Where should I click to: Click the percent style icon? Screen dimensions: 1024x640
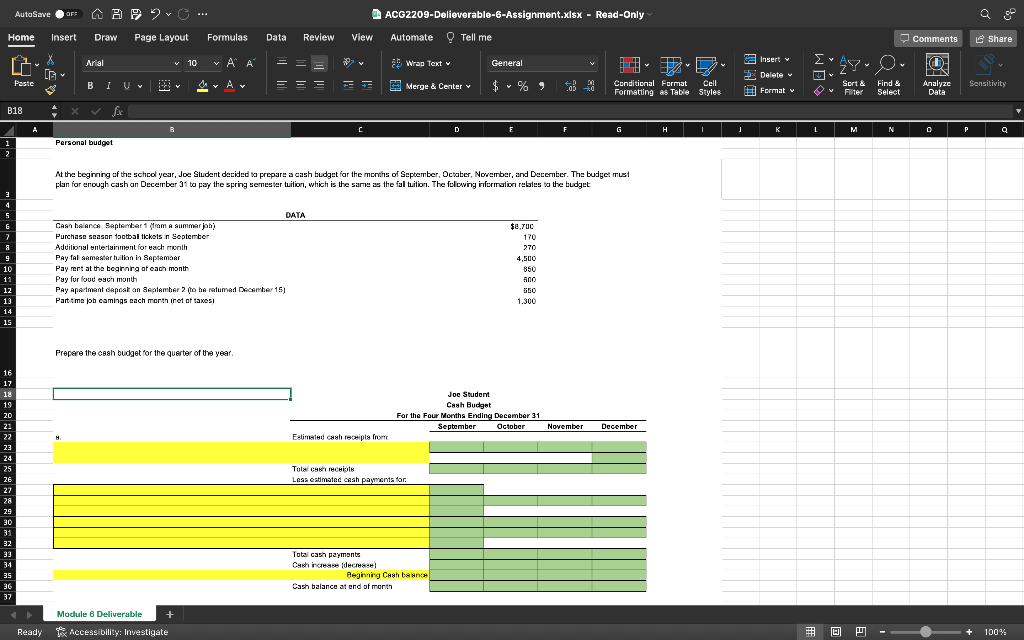tap(521, 86)
